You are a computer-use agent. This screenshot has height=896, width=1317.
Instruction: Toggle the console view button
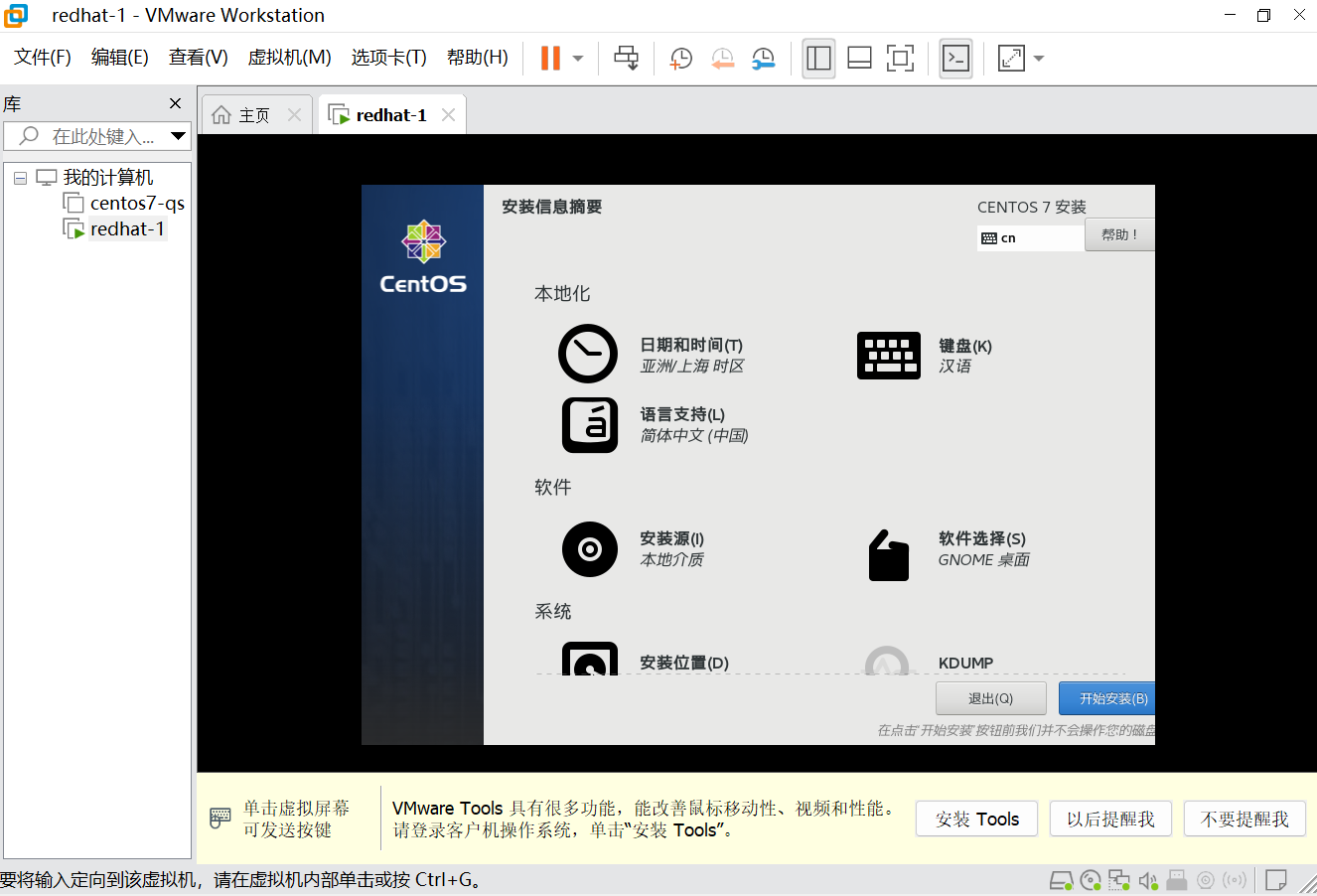[955, 59]
